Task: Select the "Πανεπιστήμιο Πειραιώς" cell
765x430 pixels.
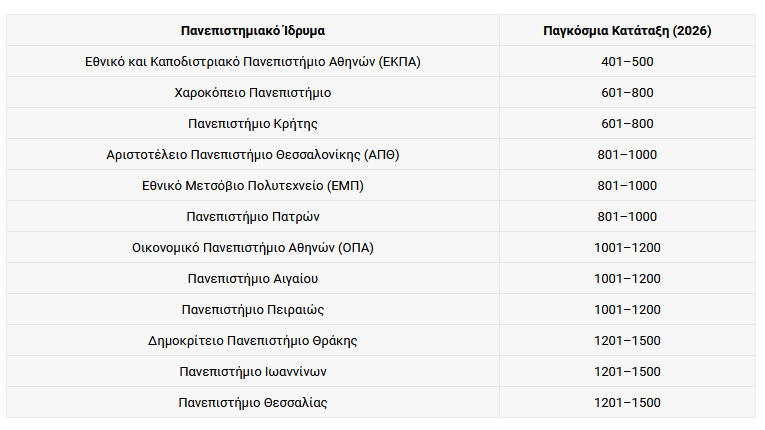Action: click(253, 309)
